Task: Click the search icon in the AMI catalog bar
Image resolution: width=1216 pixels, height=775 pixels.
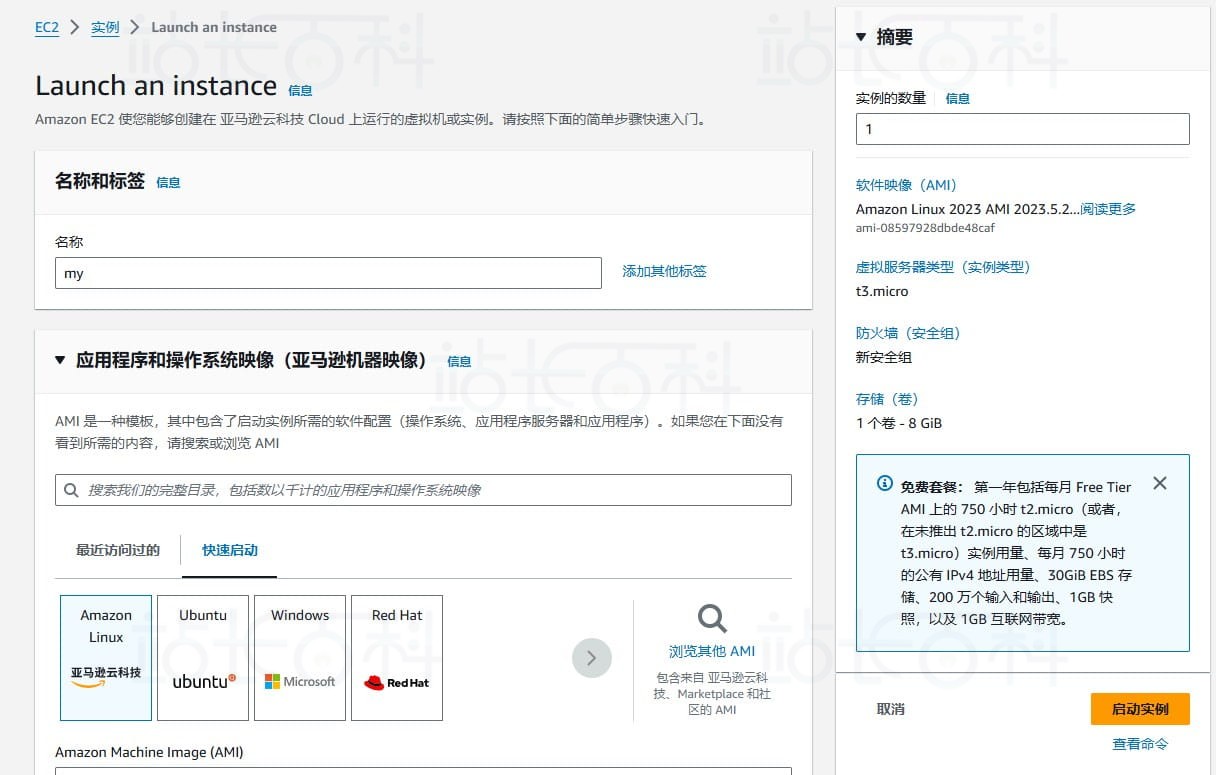Action: pyautogui.click(x=71, y=490)
